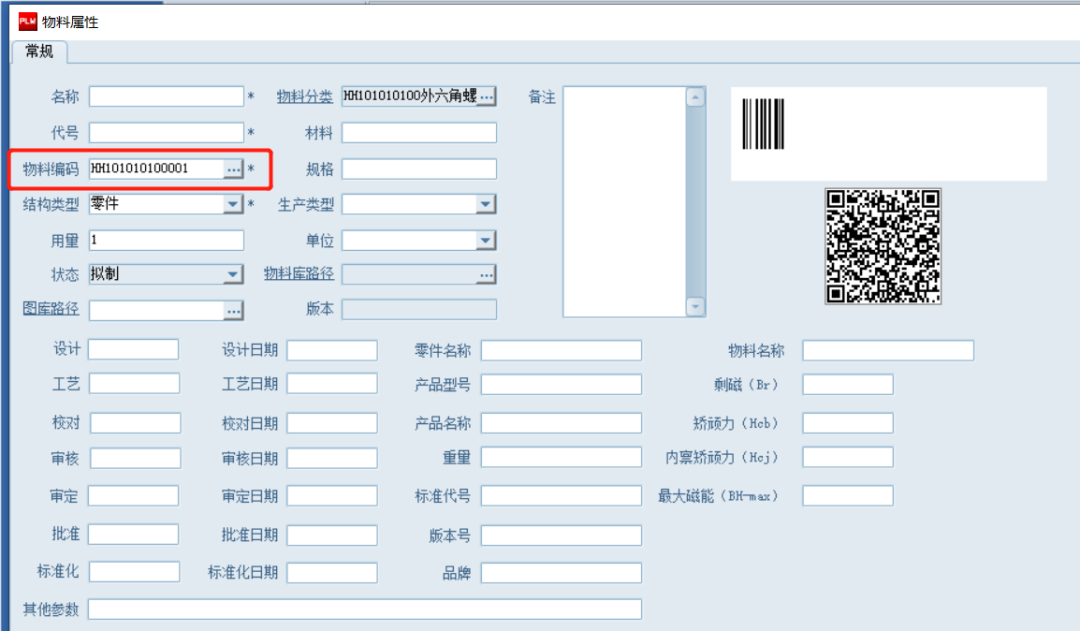
Task: Click the 备注 scrollbar up arrow
Action: tap(696, 98)
